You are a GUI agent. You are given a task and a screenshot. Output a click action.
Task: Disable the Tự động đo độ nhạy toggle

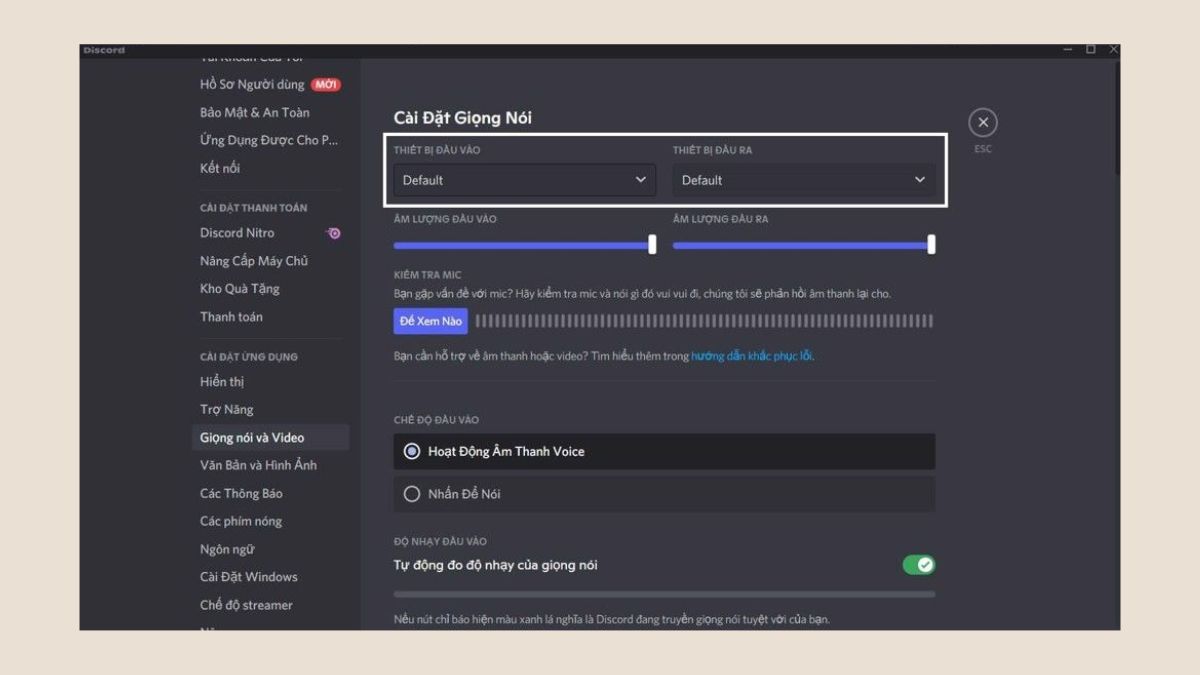coord(919,565)
